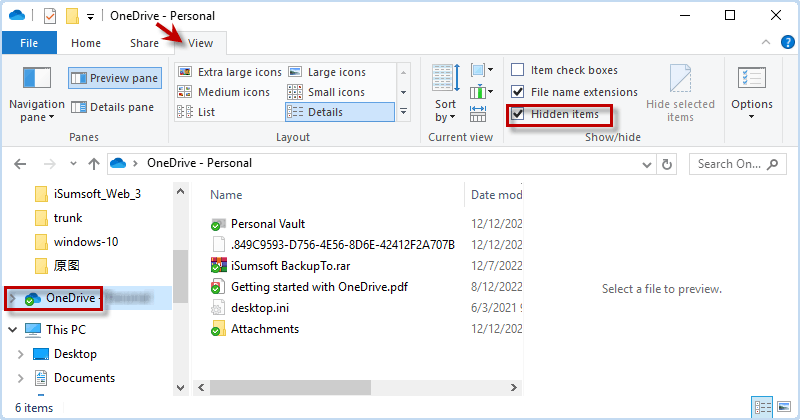
Task: Select the .849C9593-D756 hidden file
Action: click(x=342, y=245)
